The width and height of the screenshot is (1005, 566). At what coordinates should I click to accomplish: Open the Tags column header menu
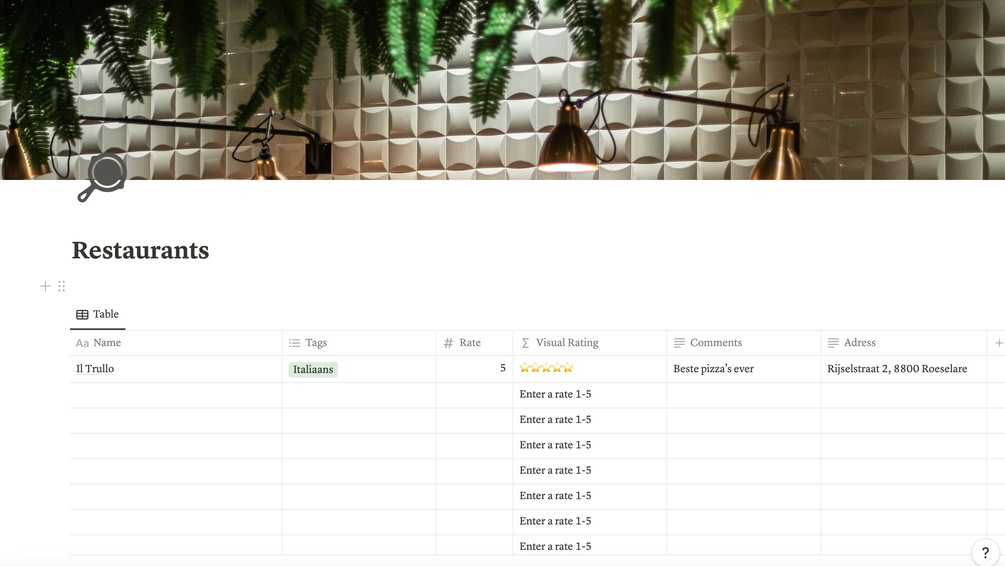pyautogui.click(x=359, y=343)
